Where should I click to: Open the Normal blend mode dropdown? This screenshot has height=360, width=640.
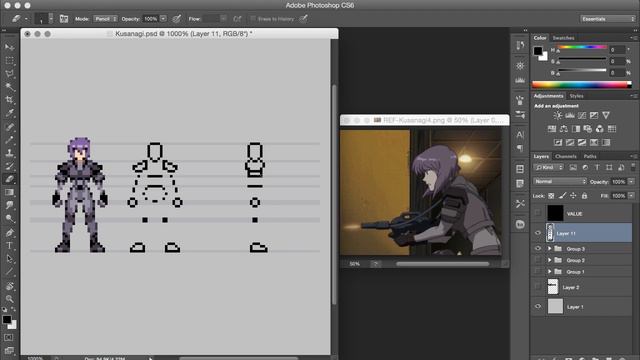pyautogui.click(x=560, y=181)
